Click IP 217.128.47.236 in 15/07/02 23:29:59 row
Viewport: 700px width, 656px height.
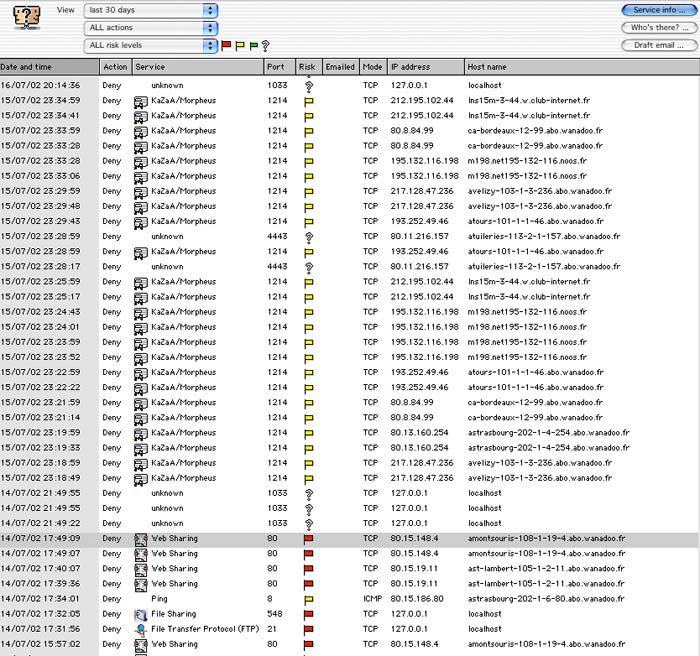pos(422,191)
